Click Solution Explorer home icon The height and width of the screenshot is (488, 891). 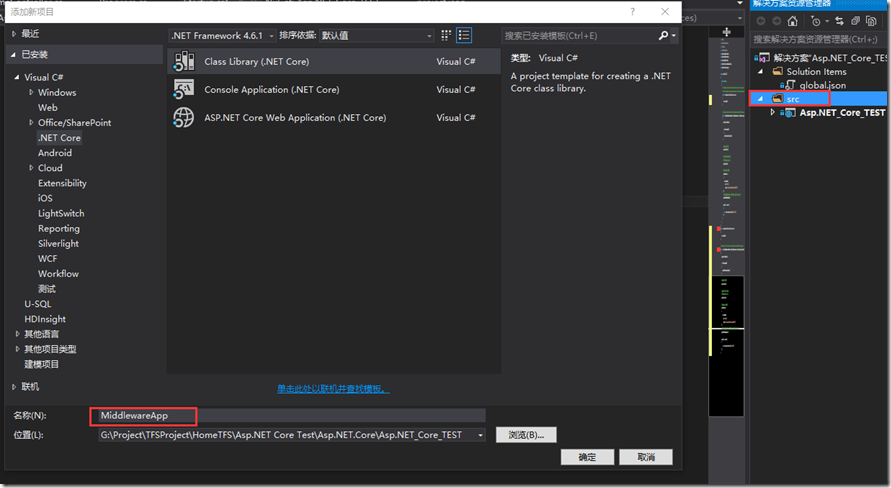point(793,21)
